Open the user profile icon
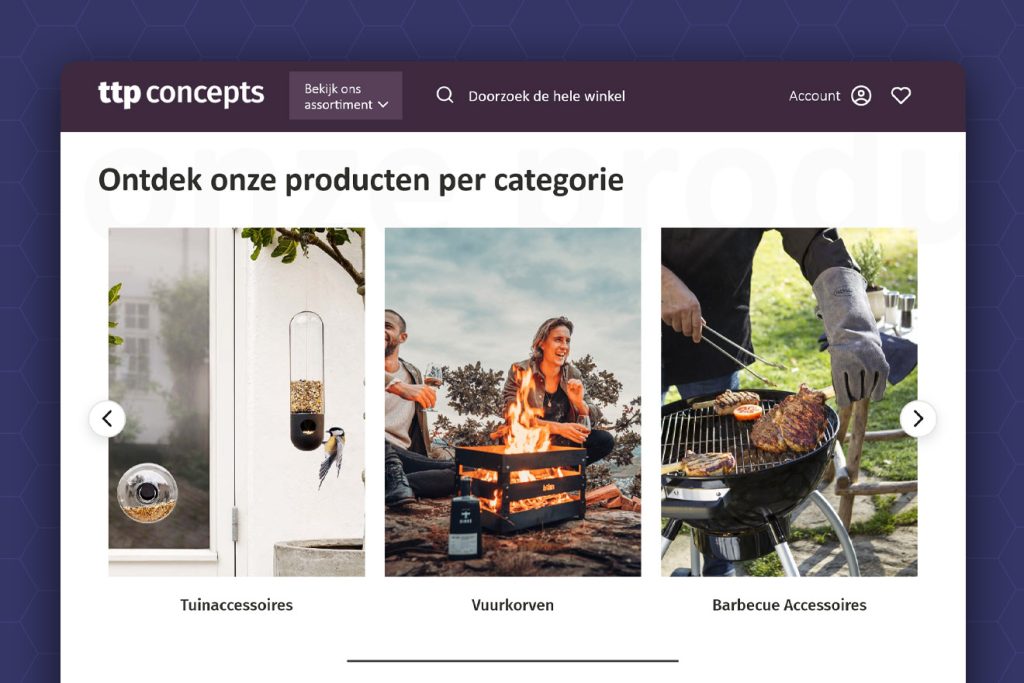1024x683 pixels. 861,96
